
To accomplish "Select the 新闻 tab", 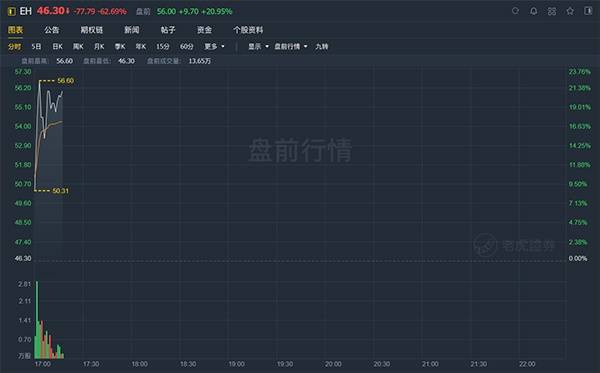I will [132, 30].
